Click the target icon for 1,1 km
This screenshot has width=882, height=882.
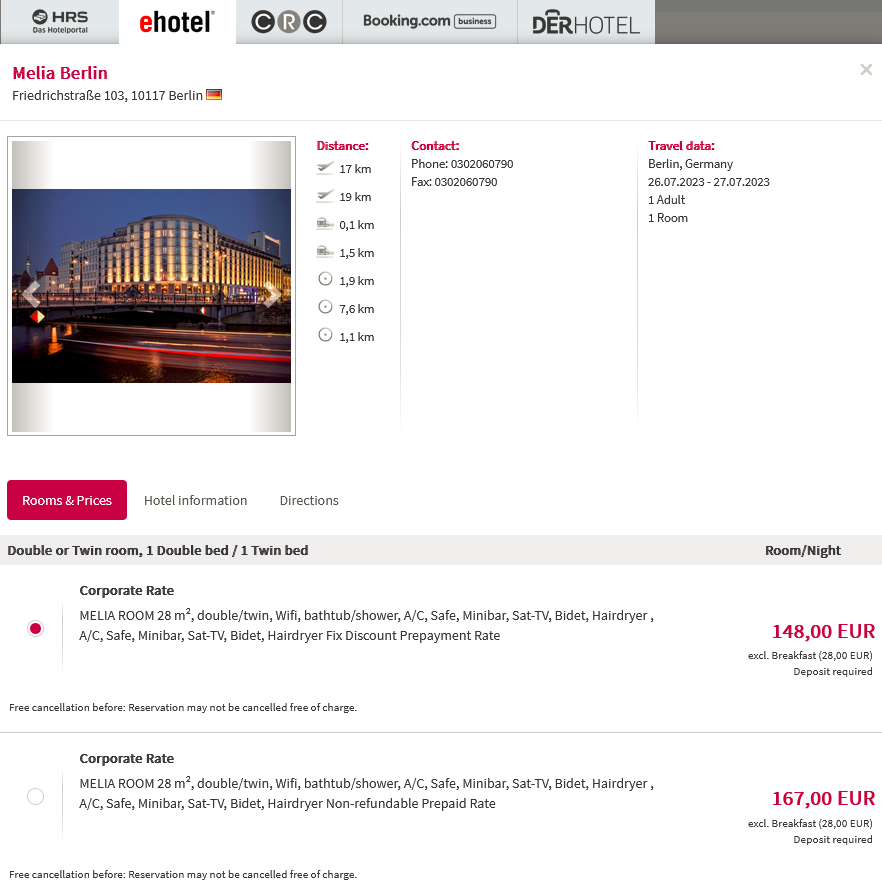point(325,335)
